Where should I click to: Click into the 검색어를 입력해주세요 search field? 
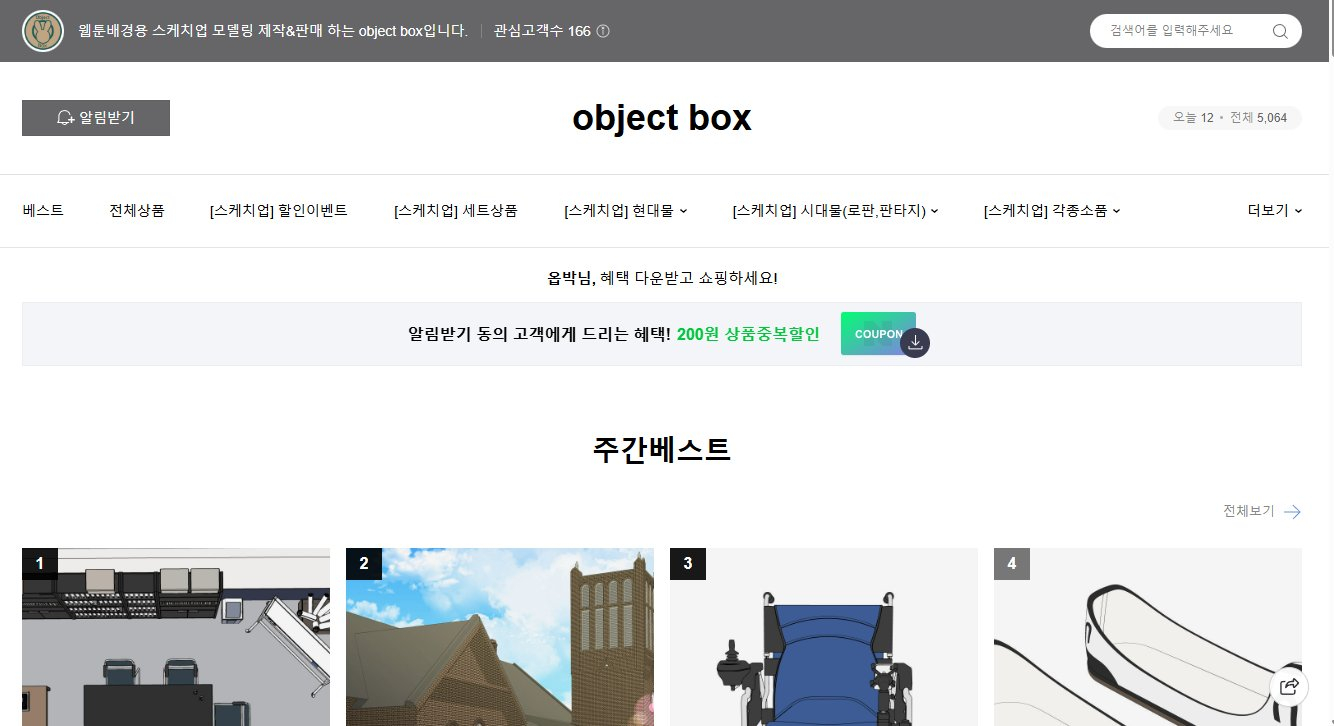pyautogui.click(x=1180, y=31)
